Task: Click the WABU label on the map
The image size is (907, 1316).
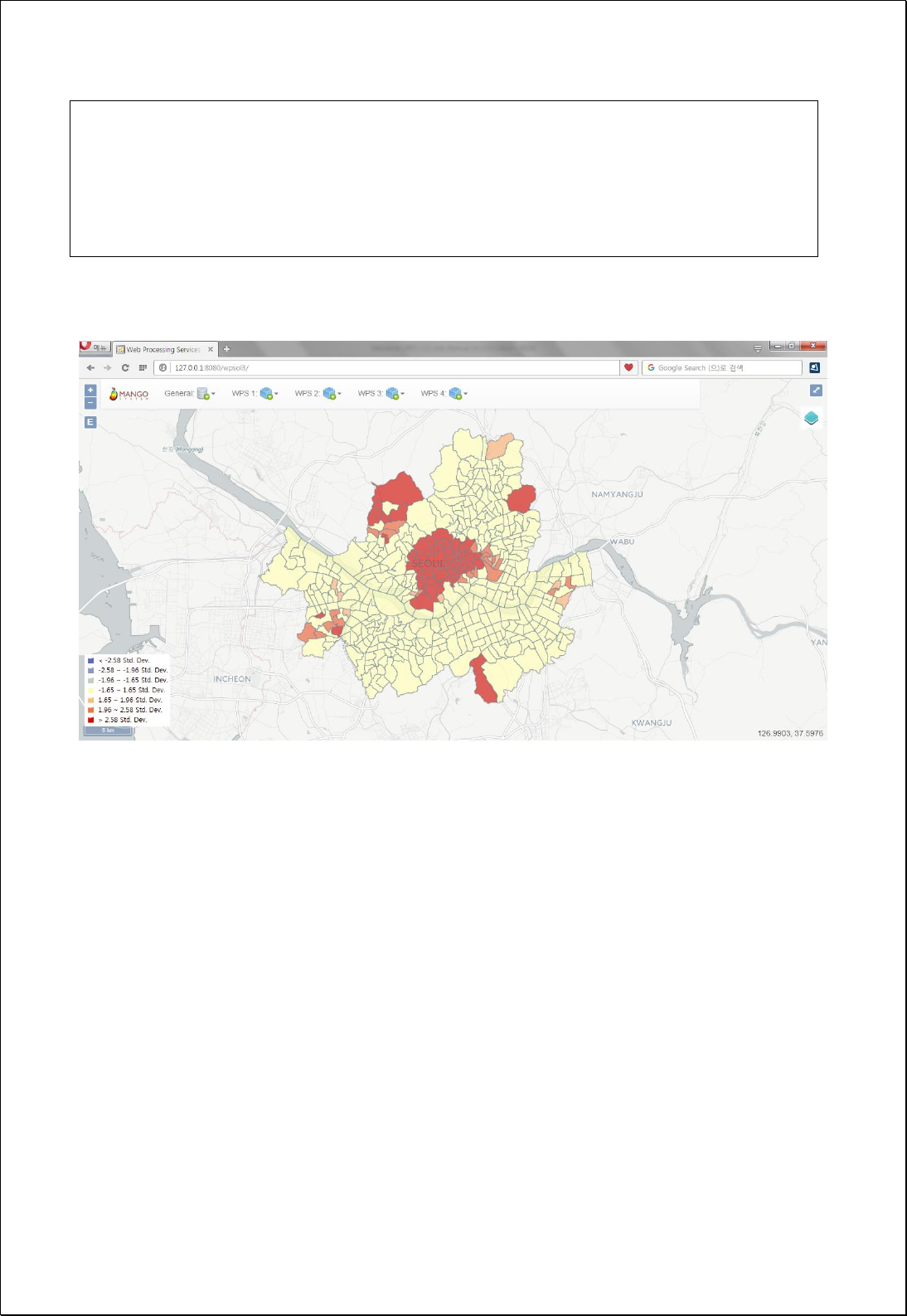Action: (622, 541)
